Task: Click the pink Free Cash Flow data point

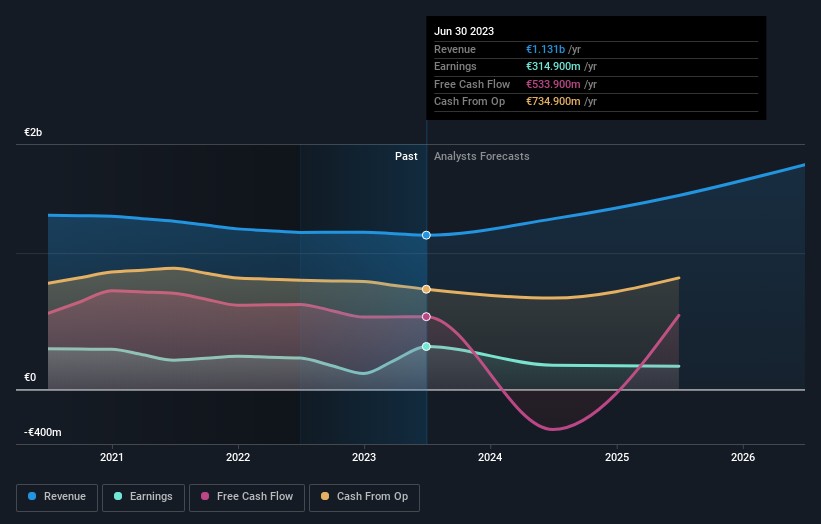Action: pyautogui.click(x=426, y=317)
